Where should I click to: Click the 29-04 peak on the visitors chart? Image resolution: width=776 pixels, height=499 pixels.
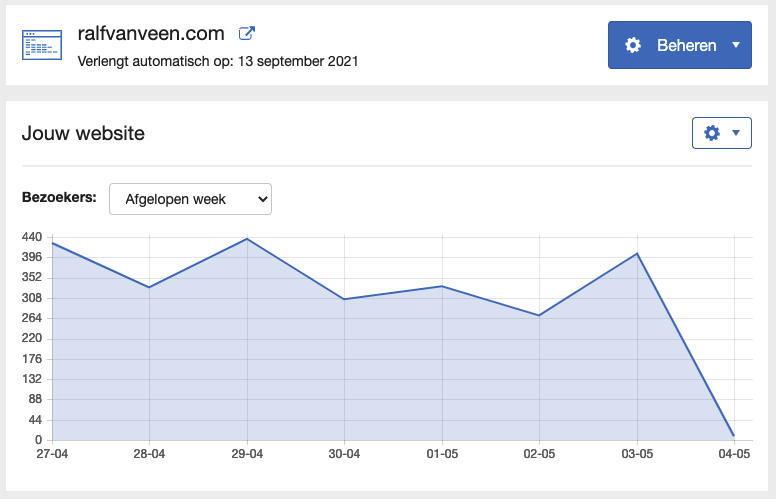(247, 239)
